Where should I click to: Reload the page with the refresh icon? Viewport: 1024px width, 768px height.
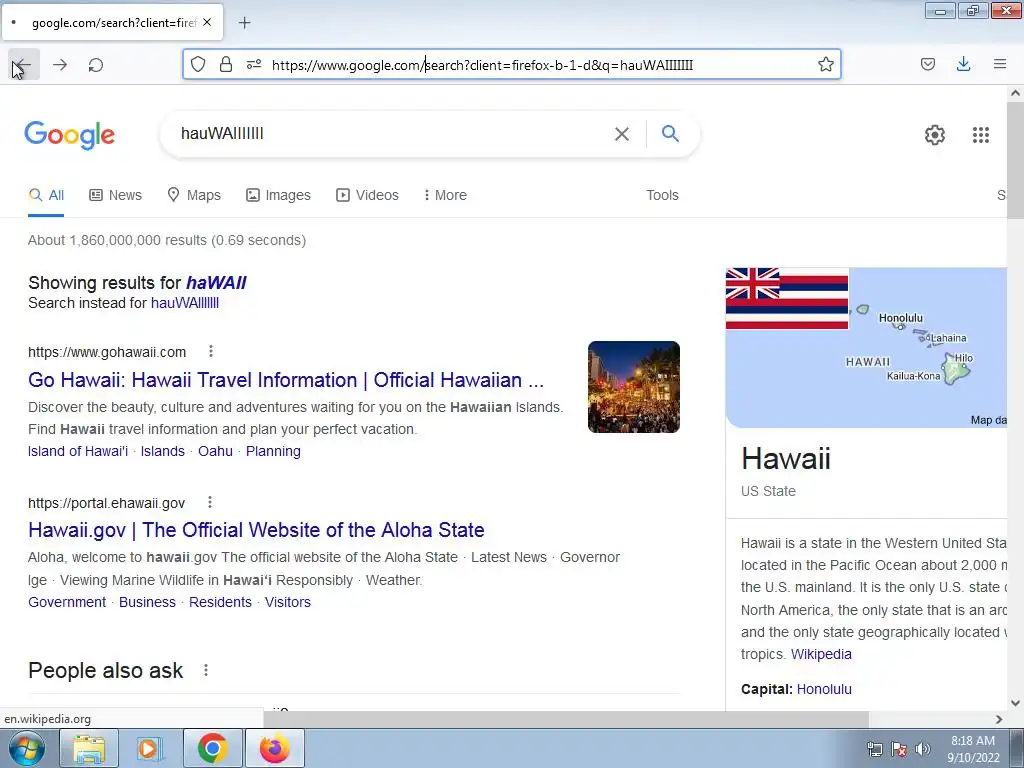pos(96,65)
